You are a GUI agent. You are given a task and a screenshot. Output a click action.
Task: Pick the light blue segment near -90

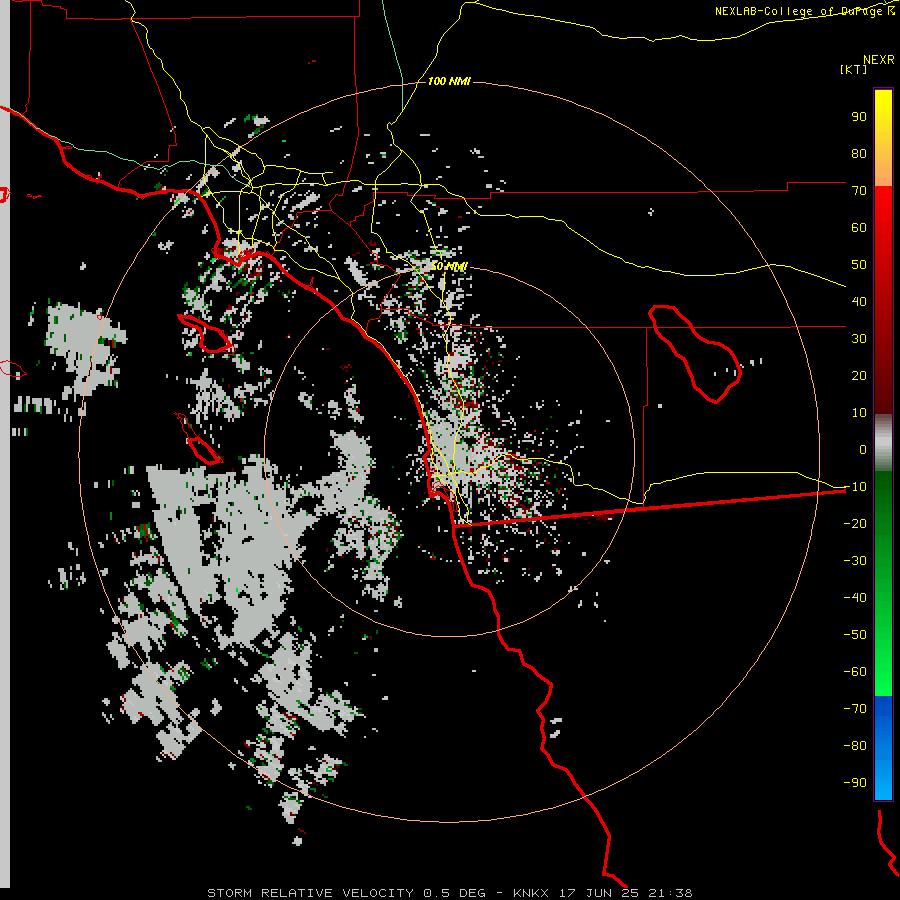[x=883, y=778]
